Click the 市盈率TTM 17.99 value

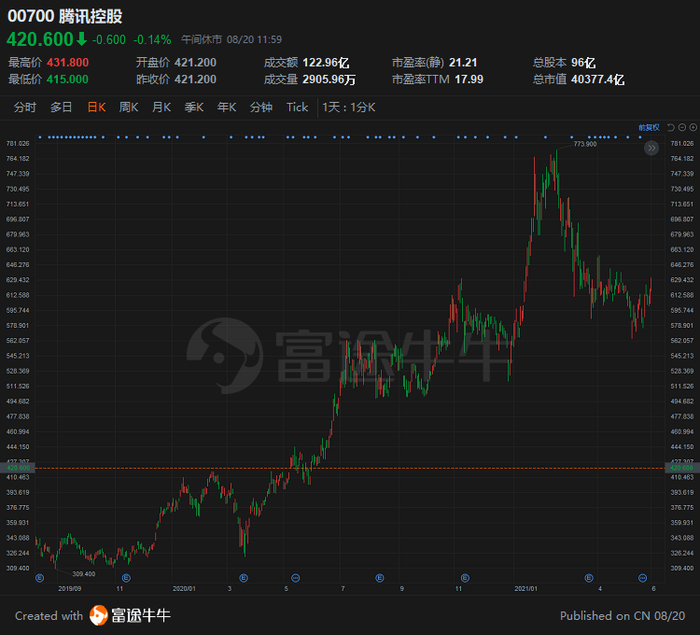[469, 79]
